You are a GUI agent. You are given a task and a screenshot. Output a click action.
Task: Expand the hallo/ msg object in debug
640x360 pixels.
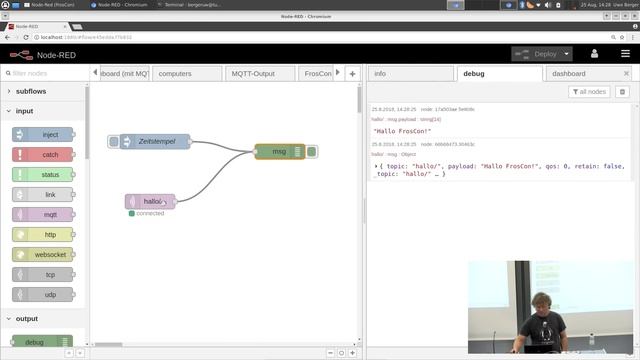click(376, 166)
